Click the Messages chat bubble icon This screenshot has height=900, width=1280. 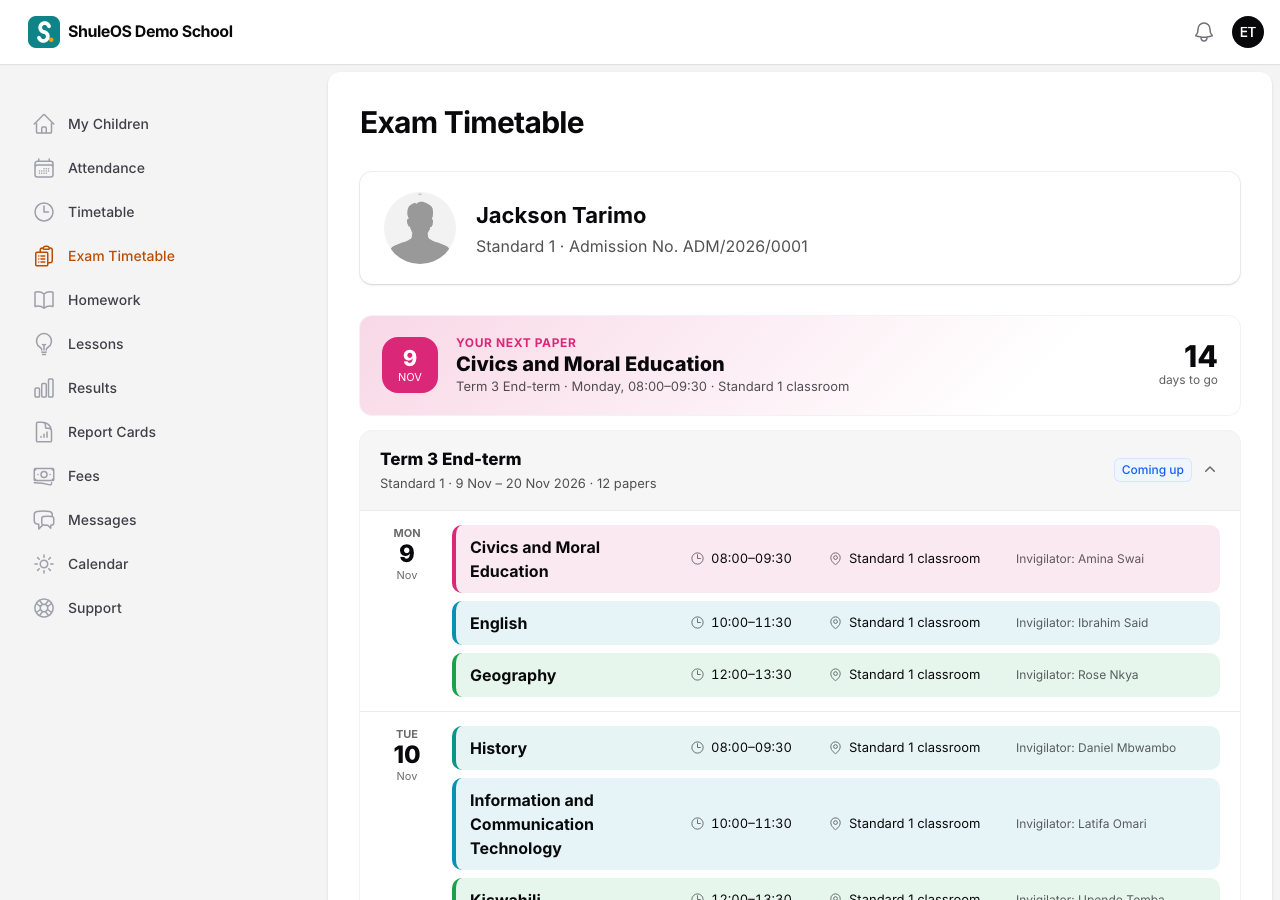44,520
